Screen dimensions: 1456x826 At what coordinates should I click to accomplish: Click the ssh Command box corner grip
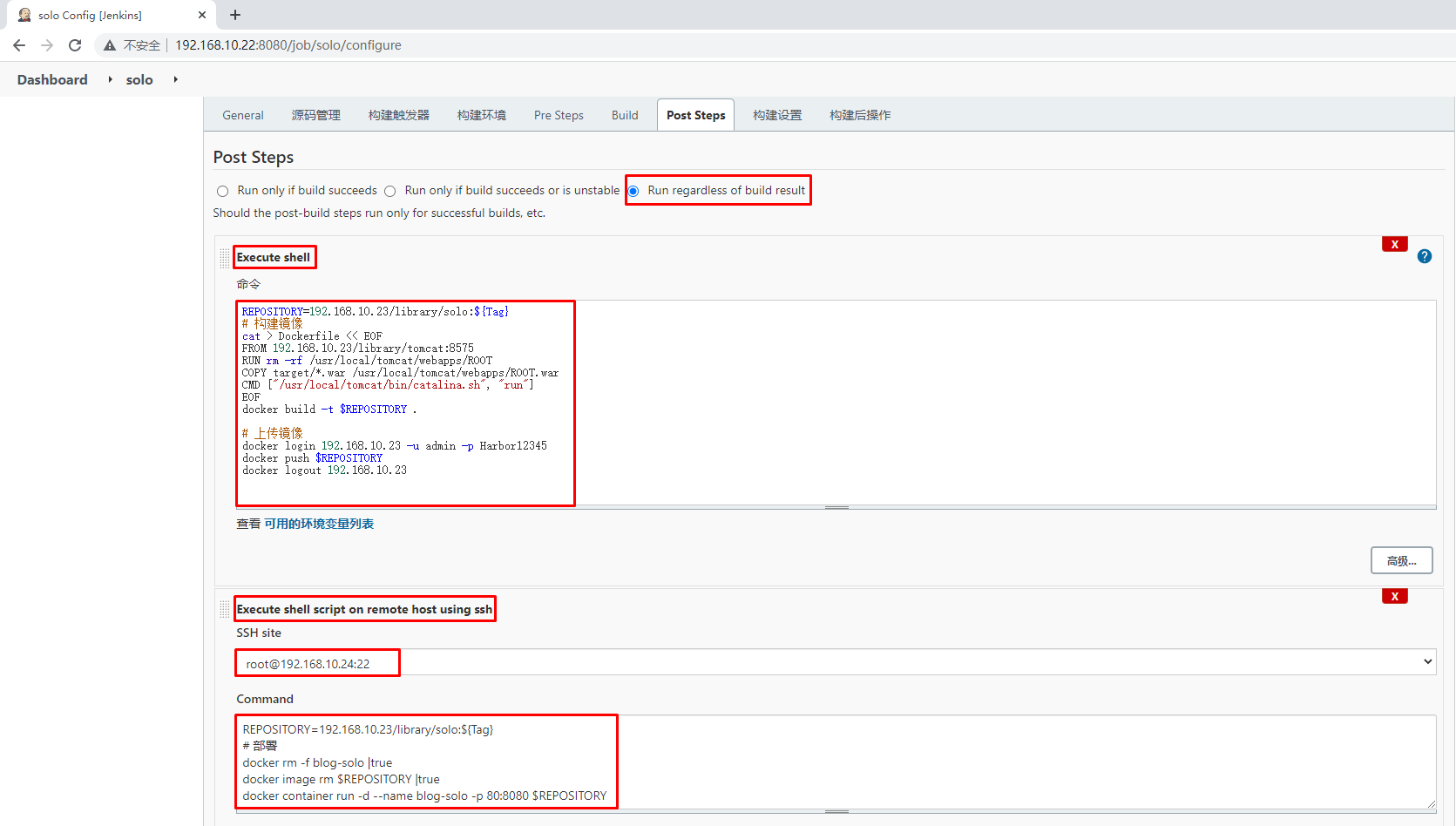coord(1431,804)
